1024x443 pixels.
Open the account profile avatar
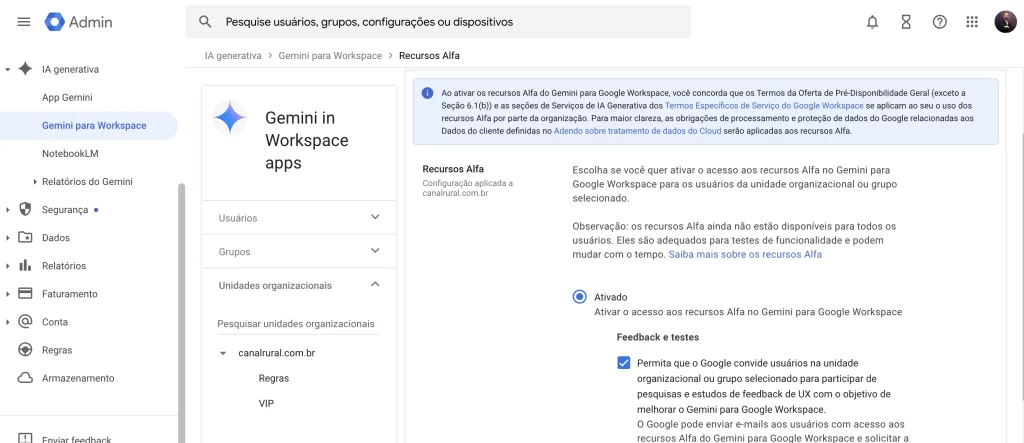click(1005, 22)
